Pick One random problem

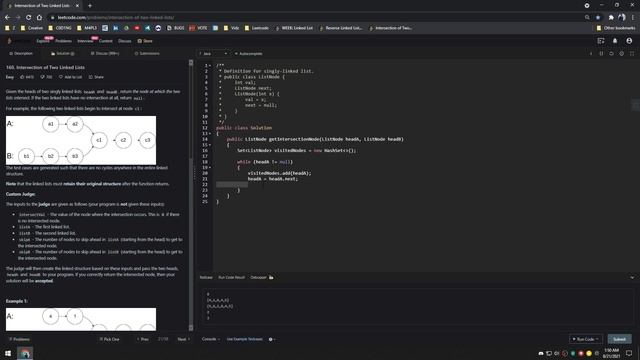109,339
